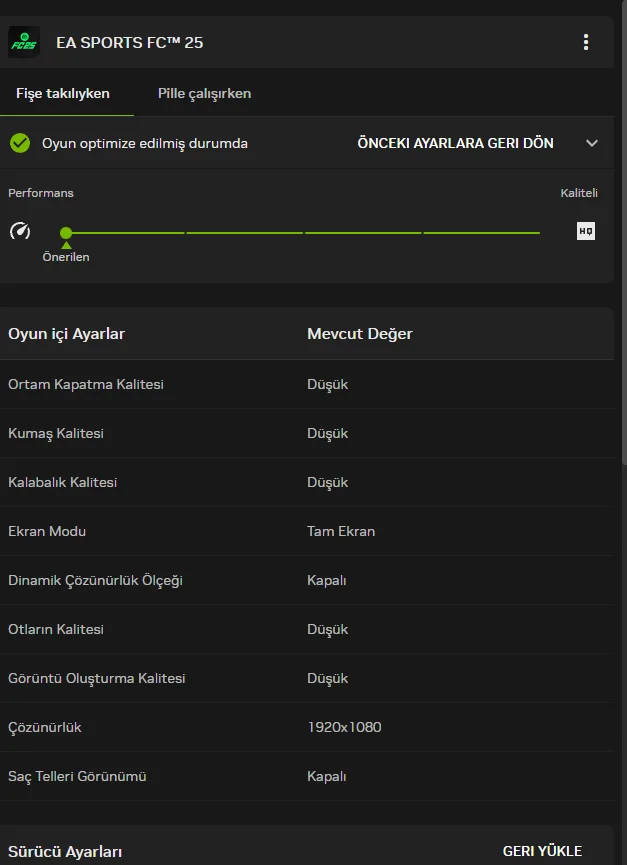The image size is (627, 865).
Task: Expand the optimization status chevron
Action: [592, 143]
